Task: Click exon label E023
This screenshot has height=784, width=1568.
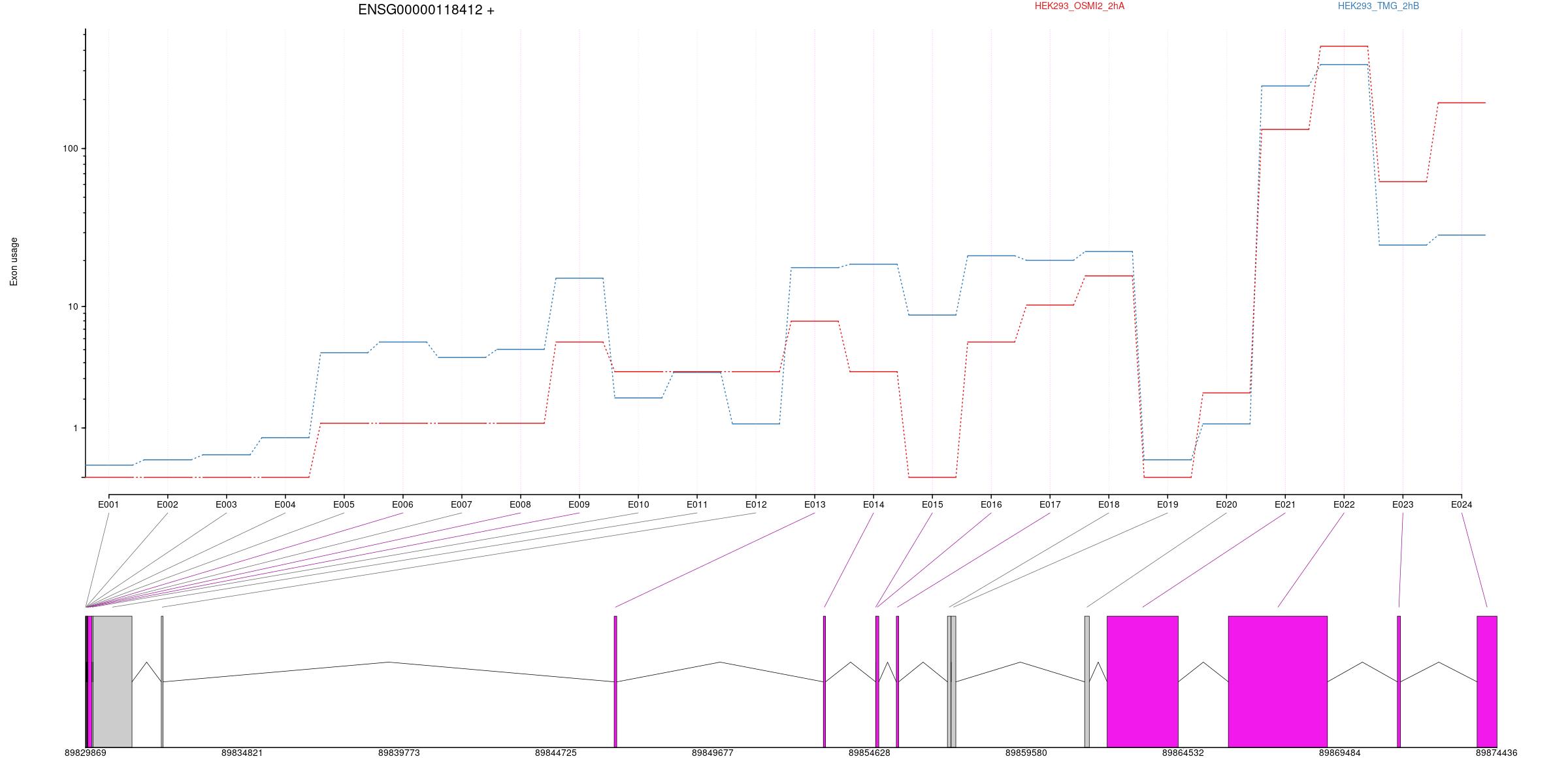Action: coord(1403,504)
